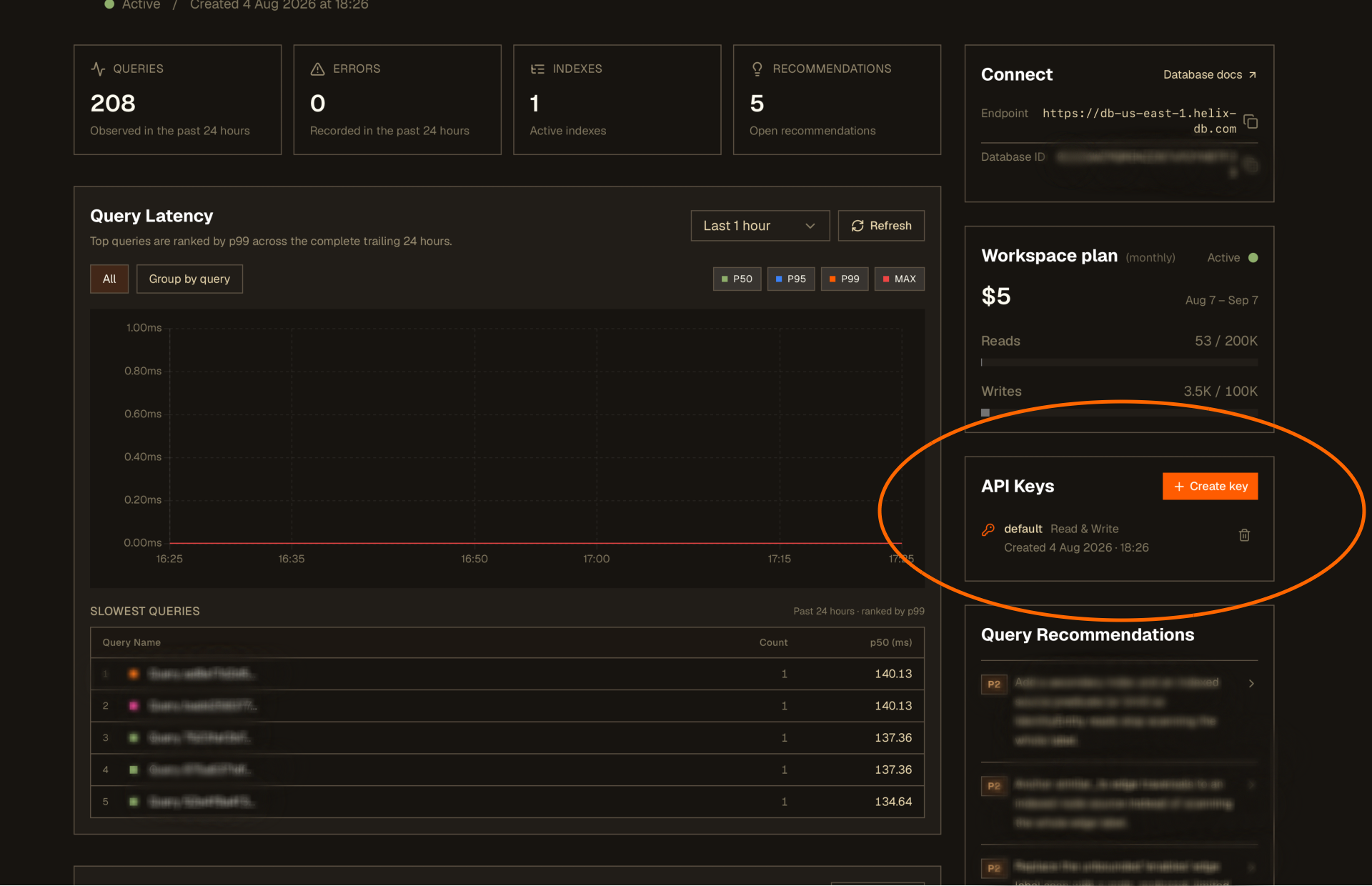1372x886 pixels.
Task: Delete the default API key
Action: click(1244, 535)
